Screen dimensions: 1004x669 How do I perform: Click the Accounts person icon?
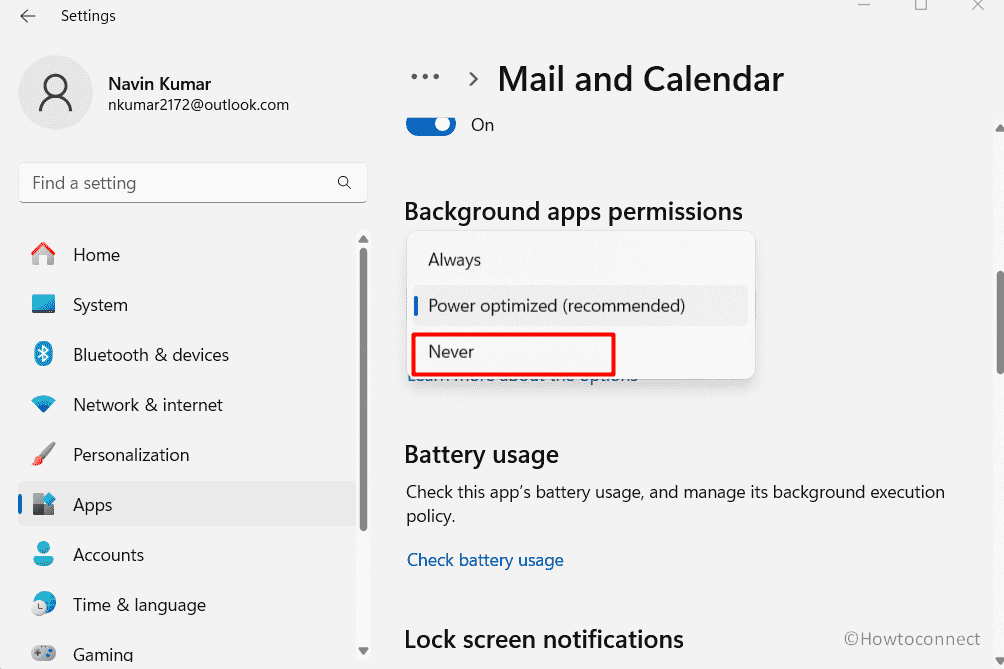point(44,554)
